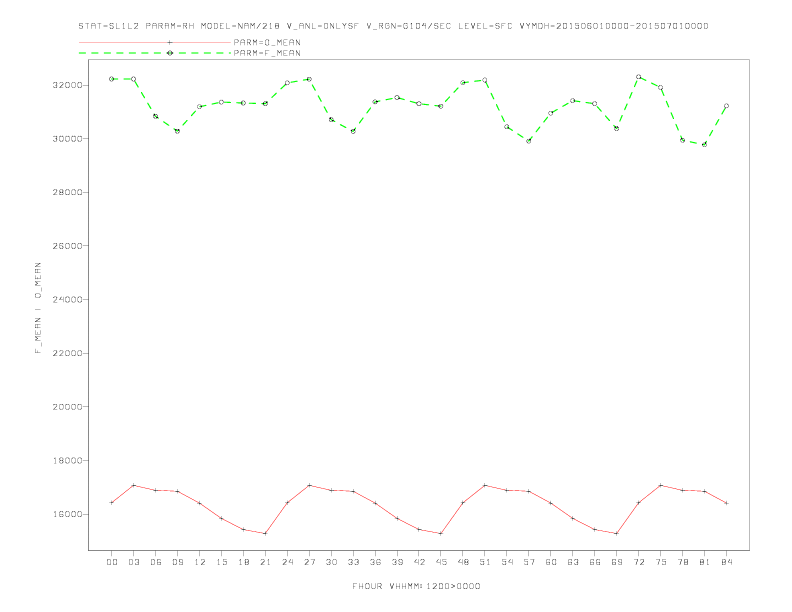Image resolution: width=792 pixels, height=612 pixels.
Task: Click the 39 forecast hour x-axis label
Action: pyautogui.click(x=397, y=562)
